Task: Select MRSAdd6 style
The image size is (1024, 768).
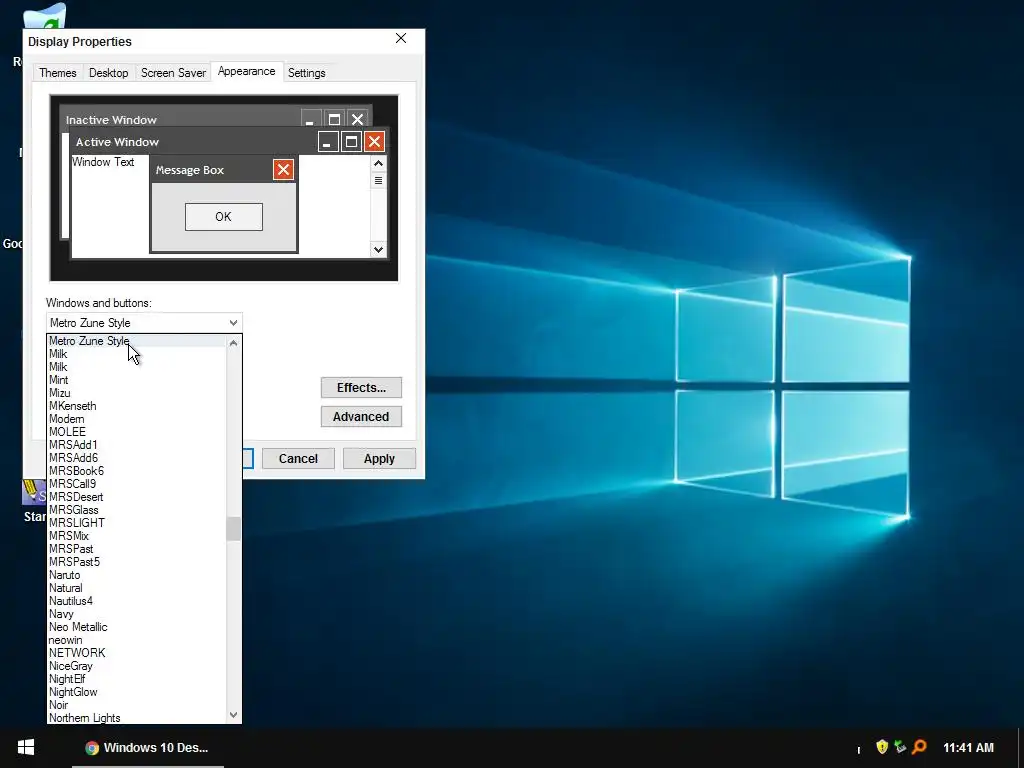Action: 136,458
